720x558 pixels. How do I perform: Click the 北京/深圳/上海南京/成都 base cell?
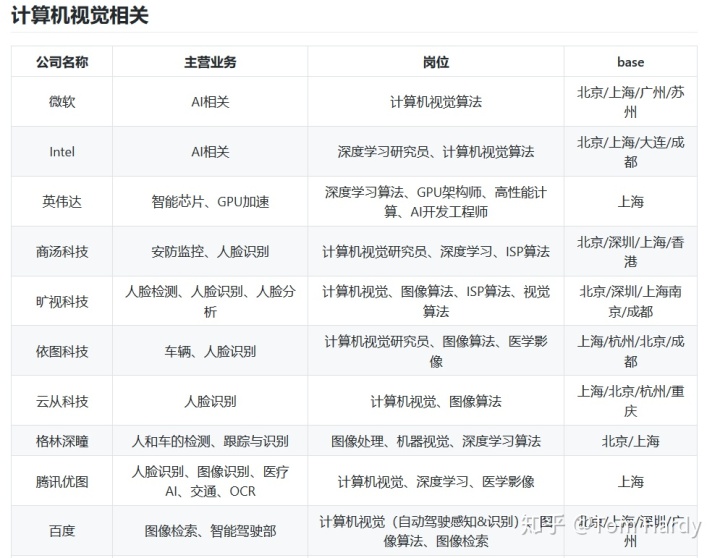coord(630,302)
